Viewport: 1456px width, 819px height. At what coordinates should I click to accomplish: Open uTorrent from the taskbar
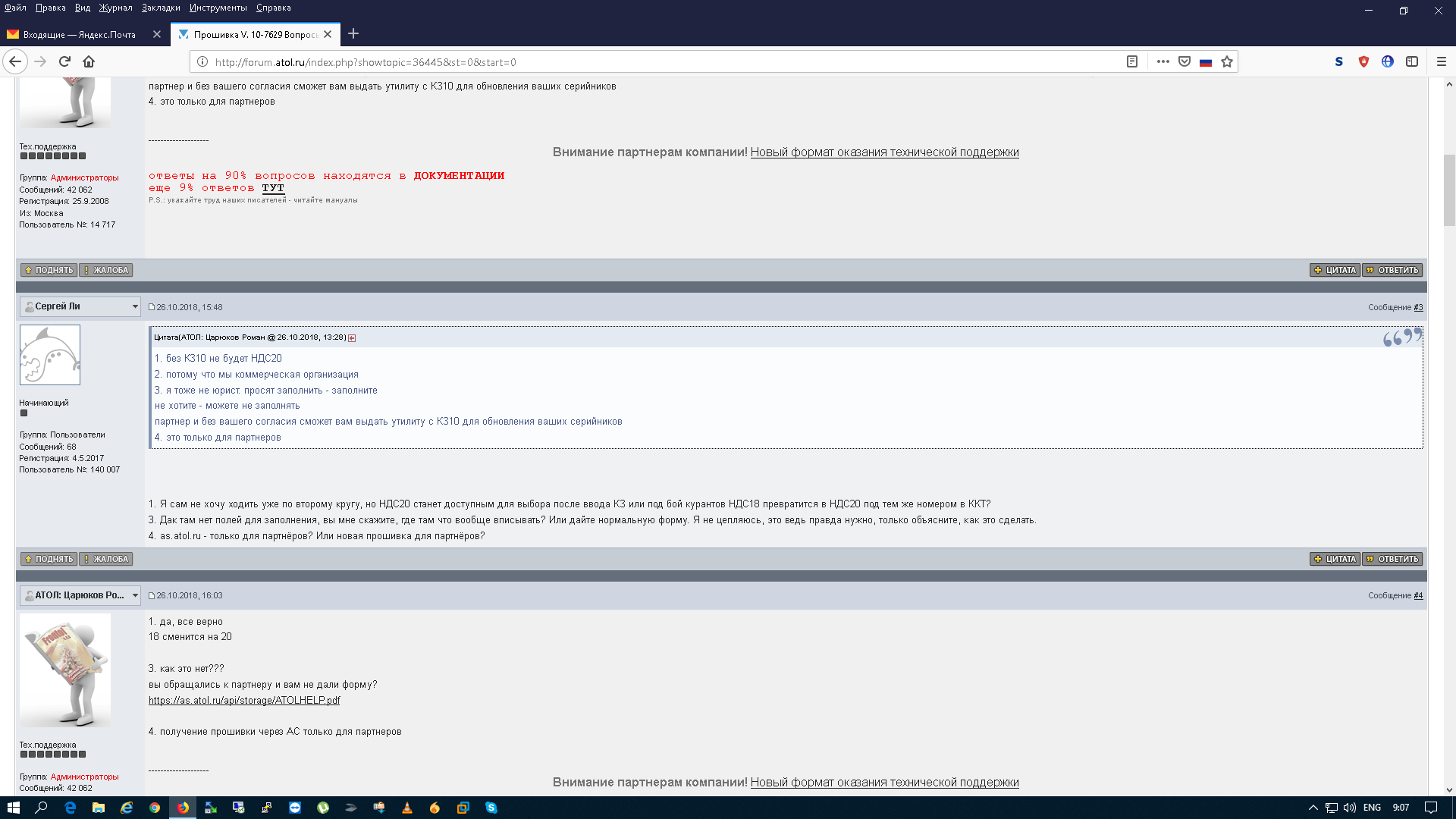click(x=323, y=808)
